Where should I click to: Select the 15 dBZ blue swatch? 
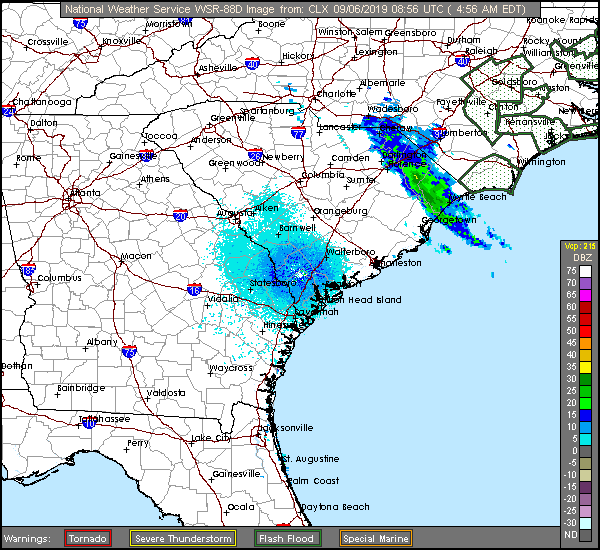[585, 415]
